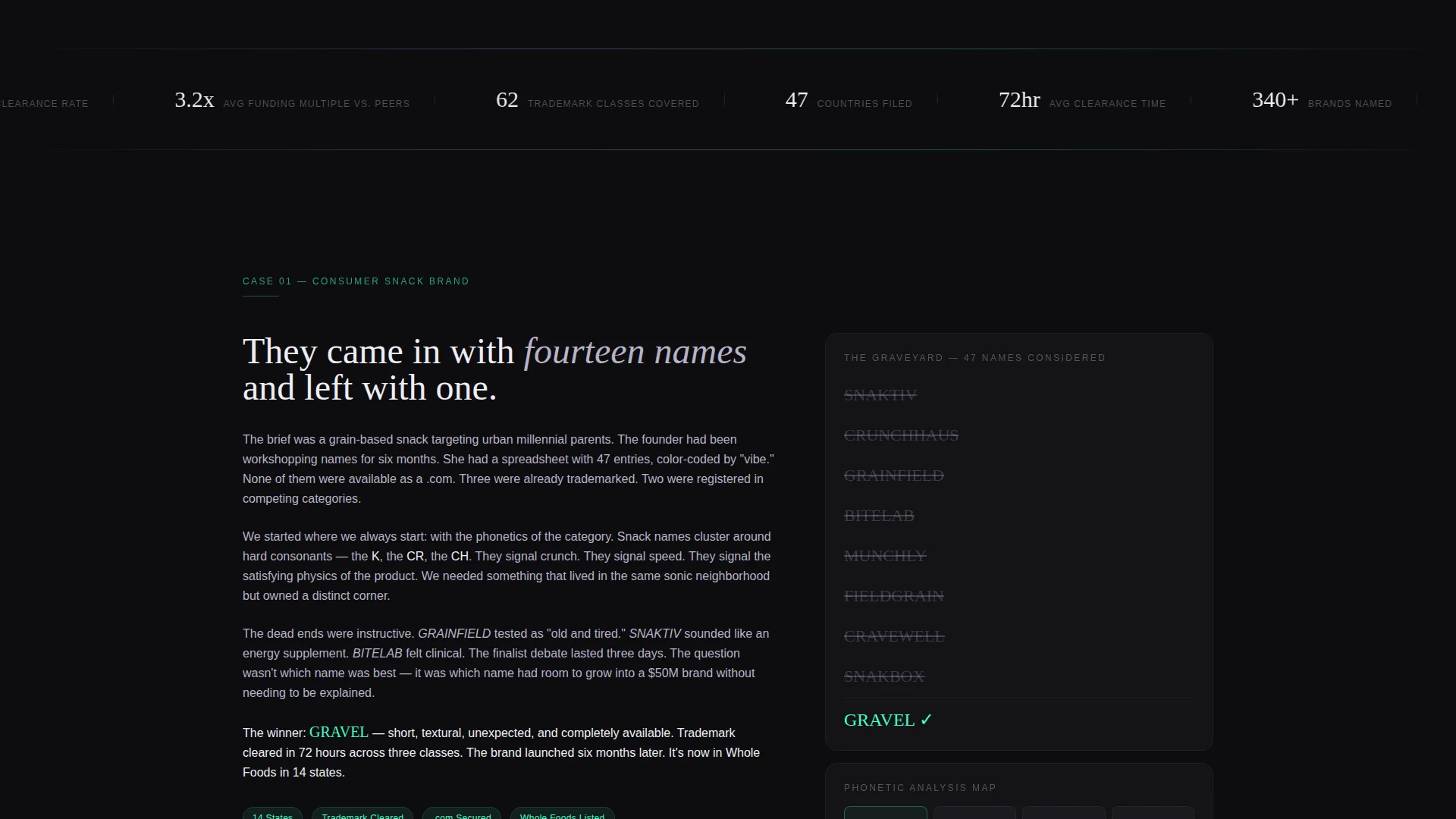Click the highlighted "CR" consonant in the text

(415, 557)
